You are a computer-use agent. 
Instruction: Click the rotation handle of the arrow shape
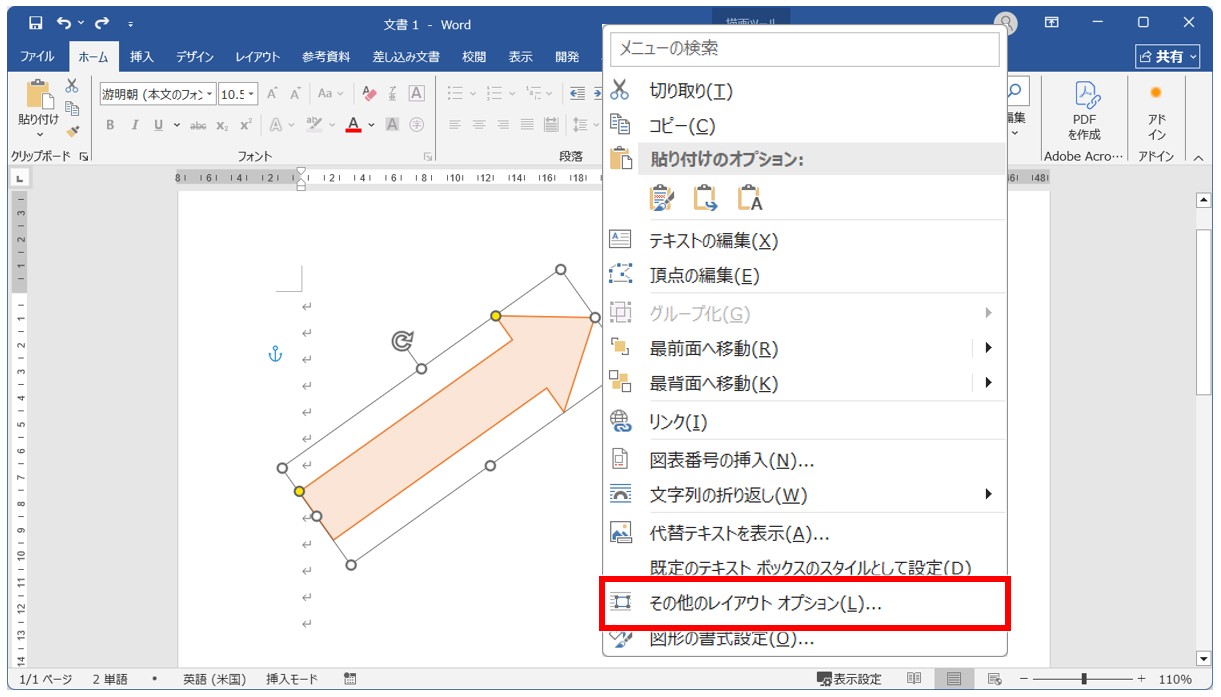pos(402,341)
